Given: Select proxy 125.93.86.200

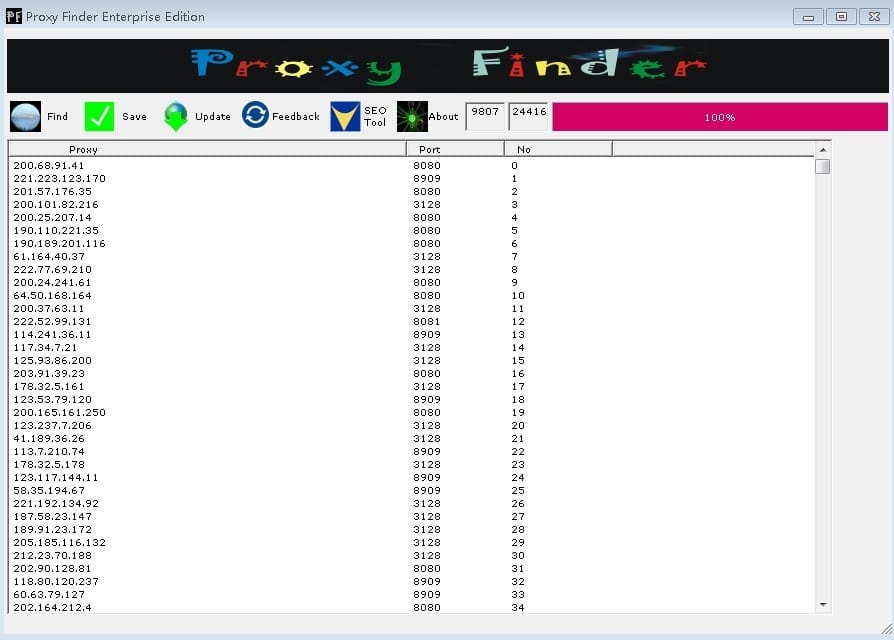Looking at the screenshot, I should pos(52,361).
